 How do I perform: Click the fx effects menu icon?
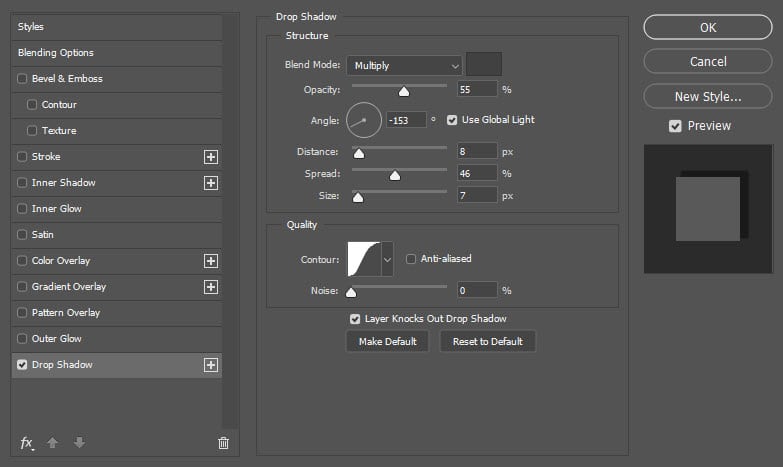pos(27,443)
